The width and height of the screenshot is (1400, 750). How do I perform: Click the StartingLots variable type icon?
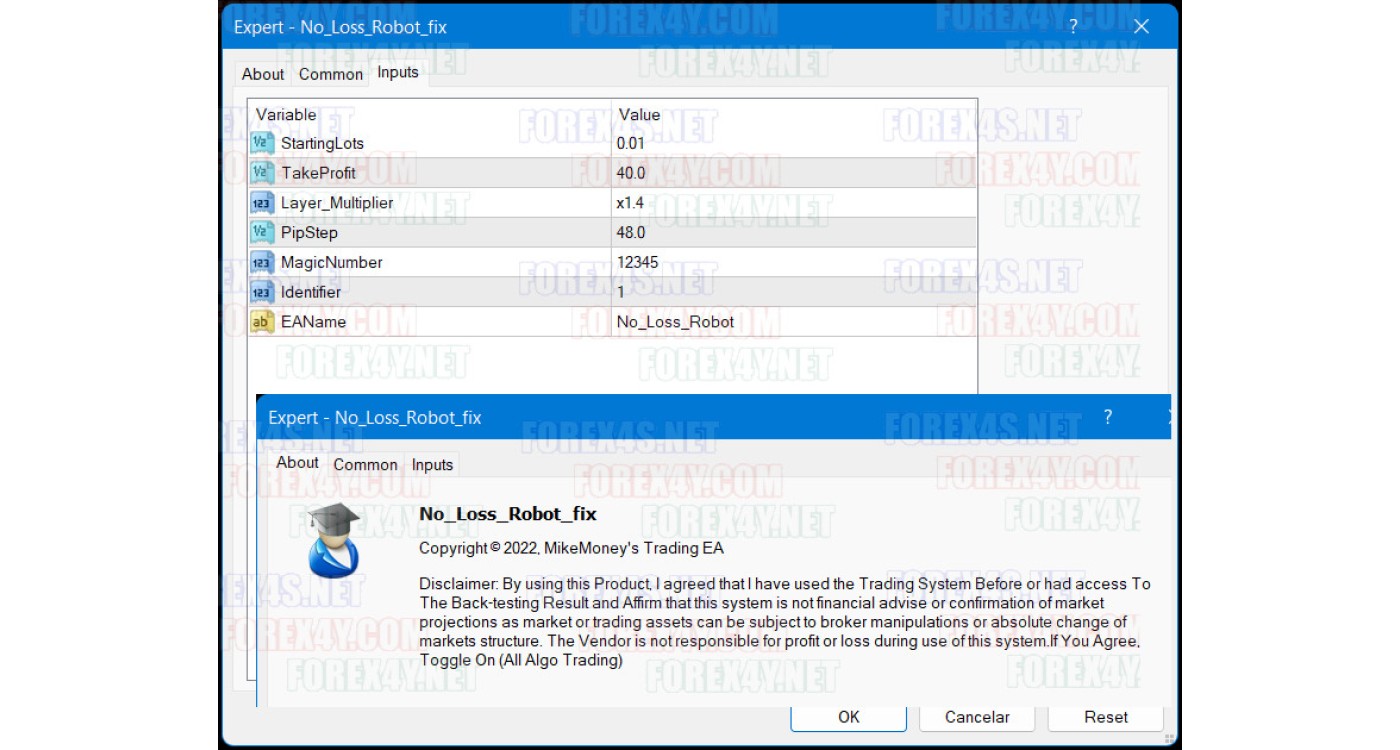coord(261,143)
